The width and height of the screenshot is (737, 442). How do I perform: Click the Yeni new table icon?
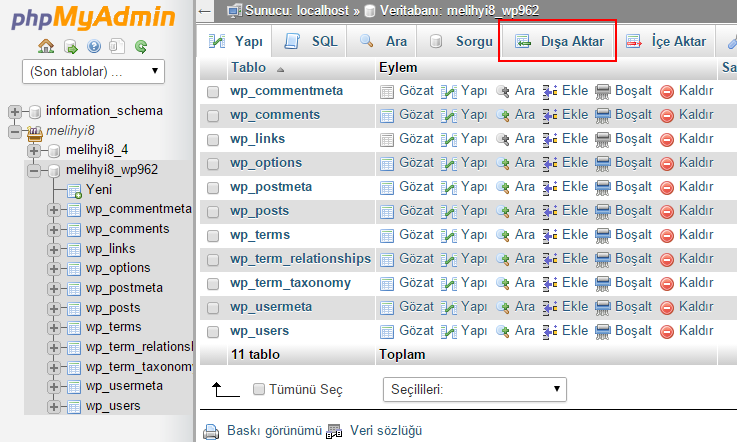[x=74, y=191]
